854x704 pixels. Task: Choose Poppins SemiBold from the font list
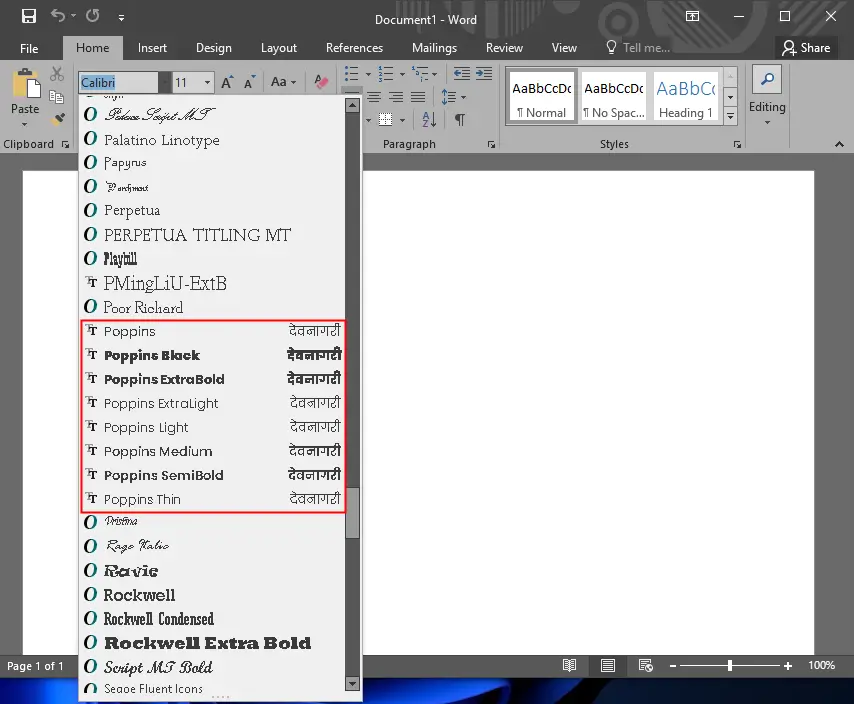(x=213, y=475)
